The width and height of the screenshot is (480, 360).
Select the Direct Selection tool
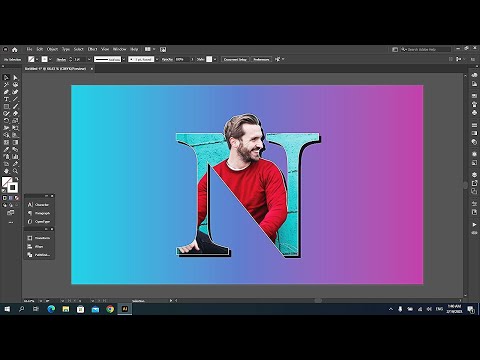(x=15, y=77)
